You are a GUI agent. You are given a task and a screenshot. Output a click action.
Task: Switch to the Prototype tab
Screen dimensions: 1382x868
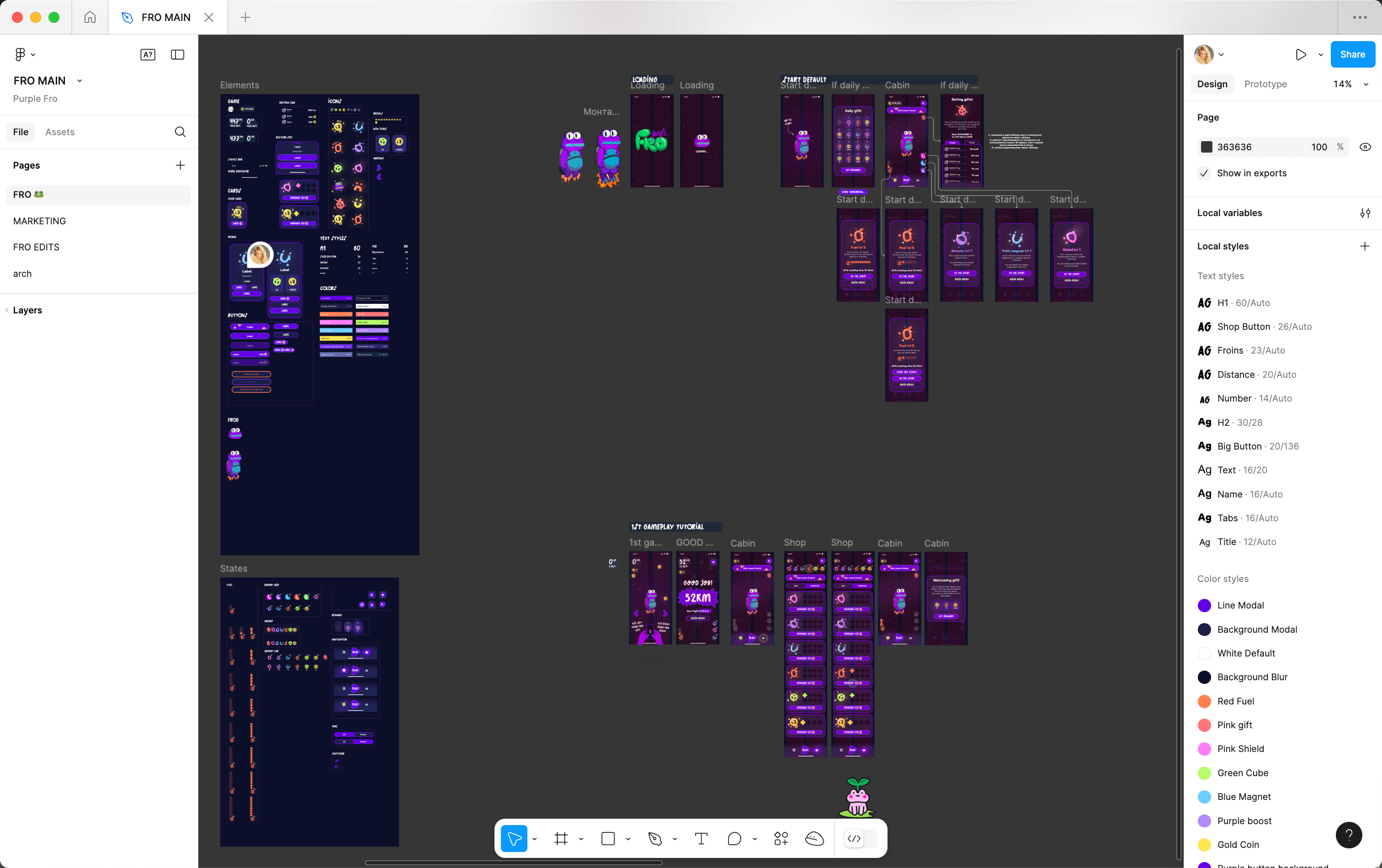click(x=1265, y=84)
